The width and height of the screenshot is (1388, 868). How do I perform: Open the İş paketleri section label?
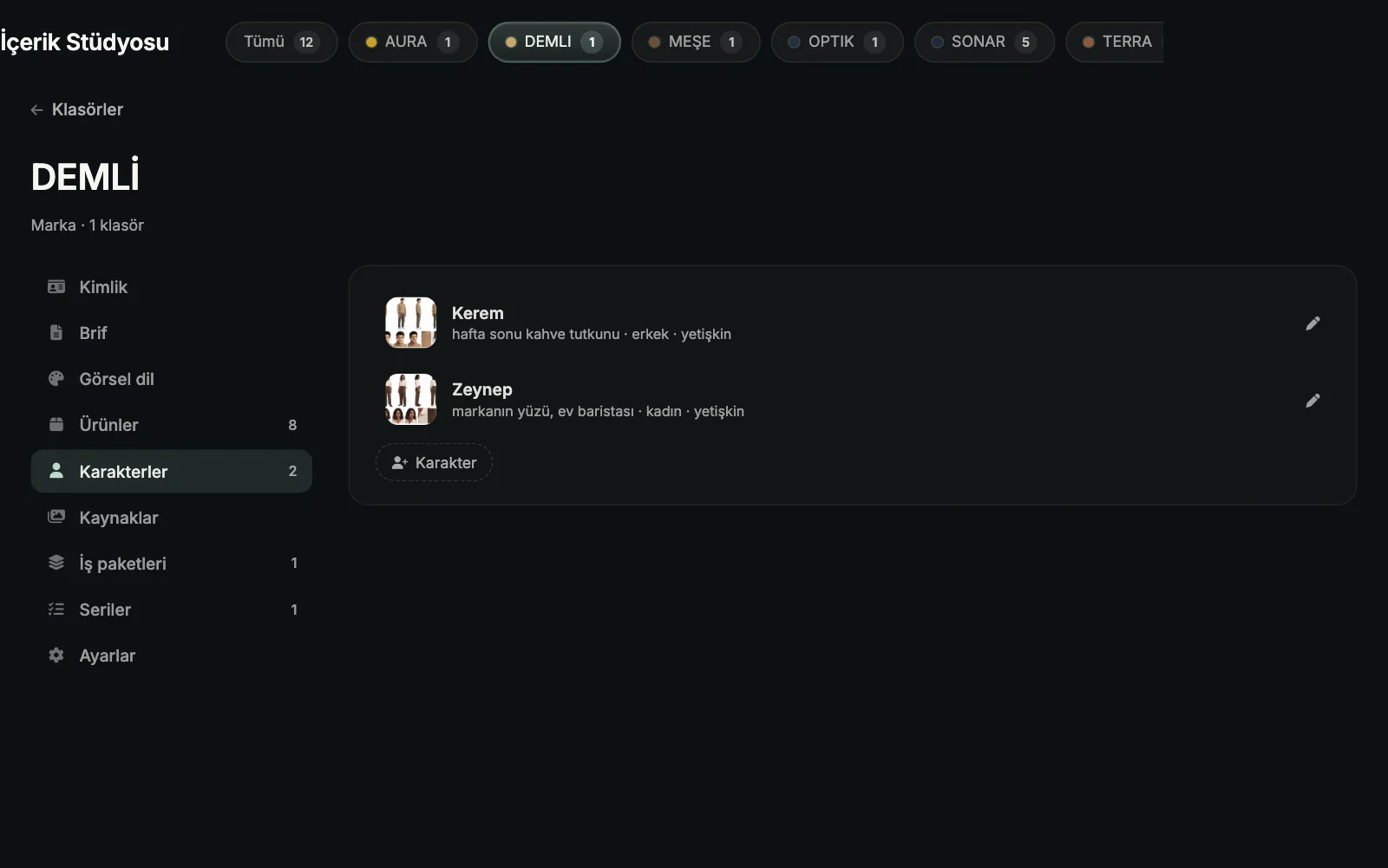122,564
